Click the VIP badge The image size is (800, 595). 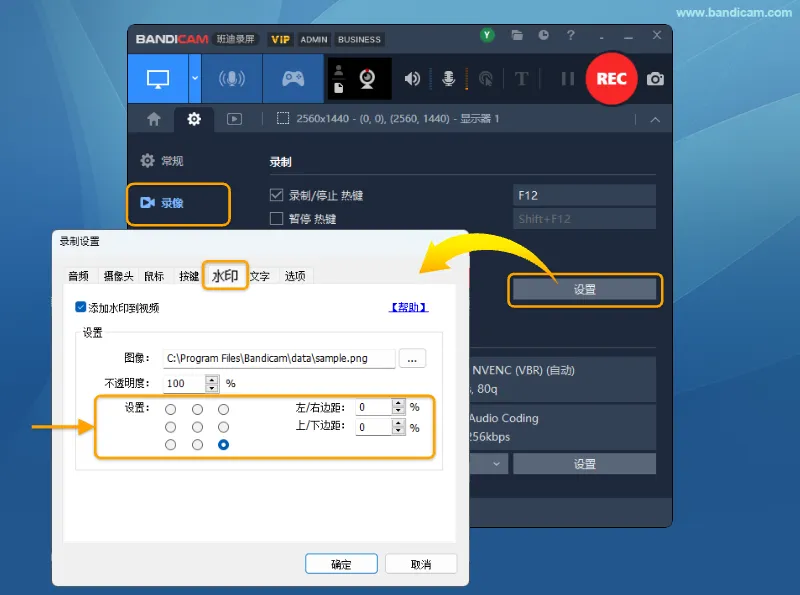click(280, 39)
